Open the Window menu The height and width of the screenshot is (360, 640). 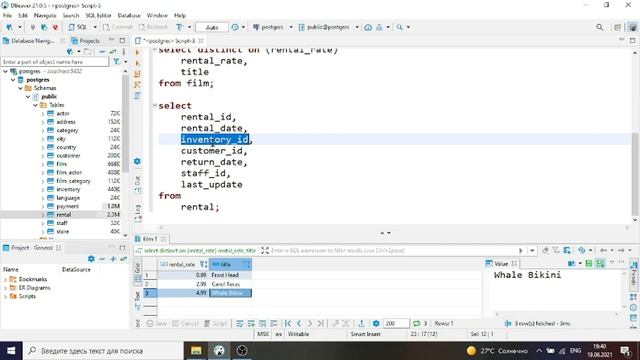click(157, 16)
